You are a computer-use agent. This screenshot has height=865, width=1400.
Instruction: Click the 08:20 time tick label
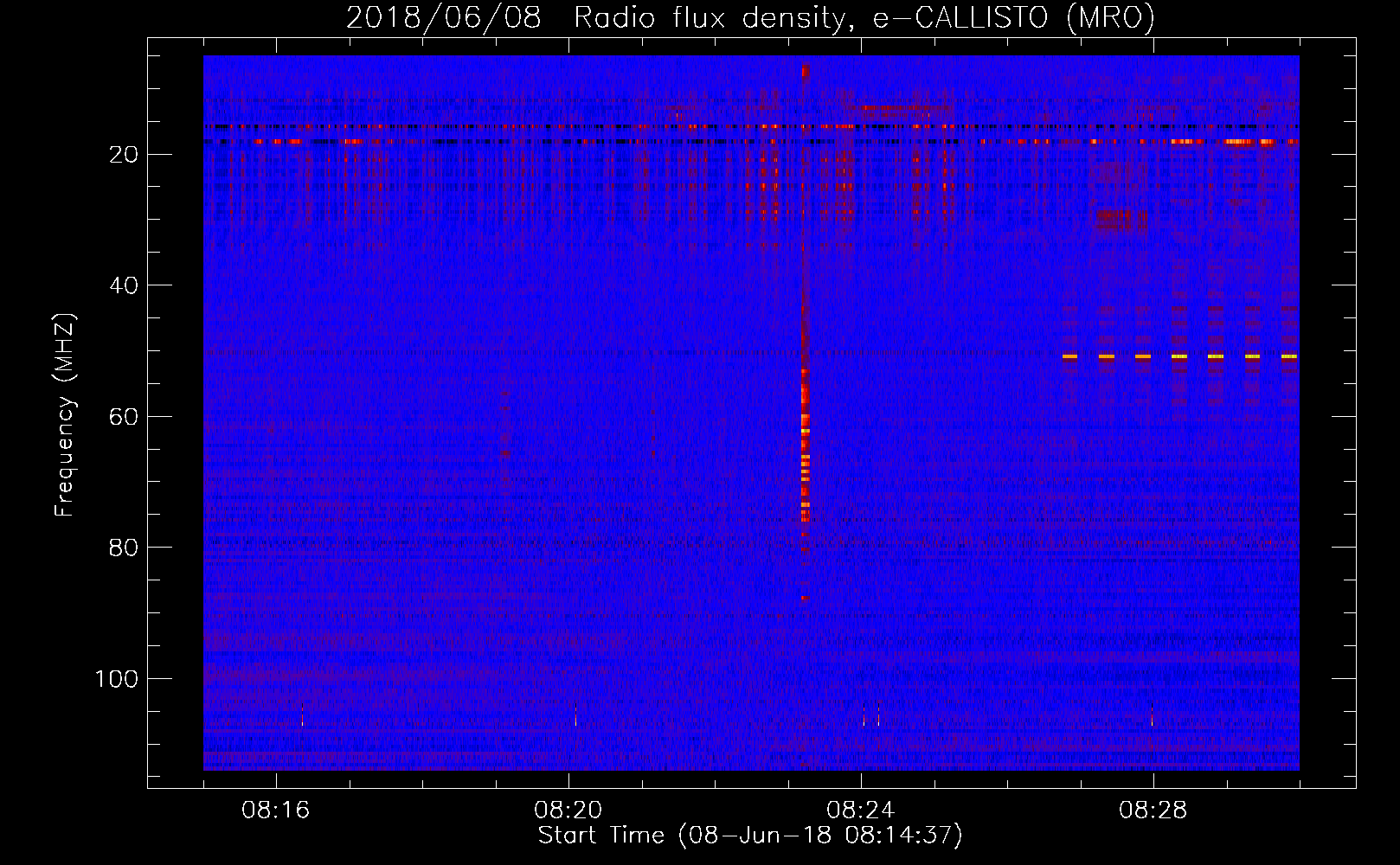(568, 811)
